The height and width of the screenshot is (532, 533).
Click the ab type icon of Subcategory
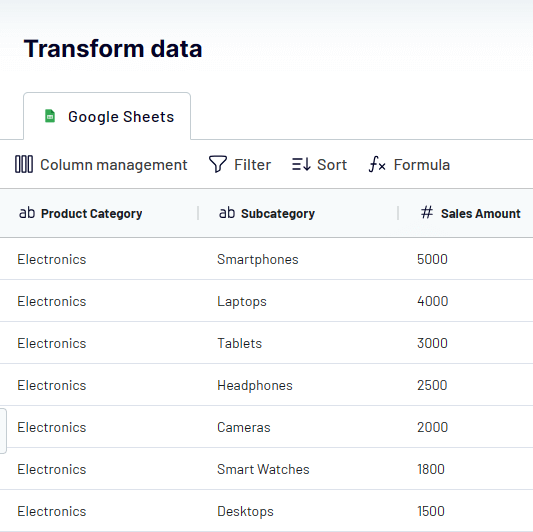pos(227,213)
